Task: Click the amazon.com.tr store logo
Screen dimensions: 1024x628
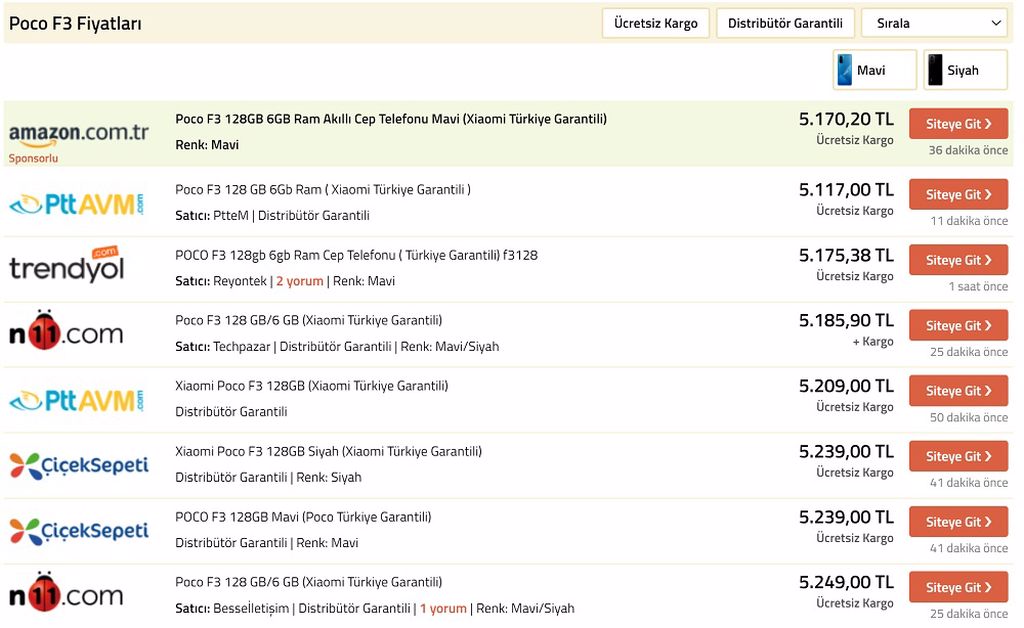Action: tap(79, 133)
